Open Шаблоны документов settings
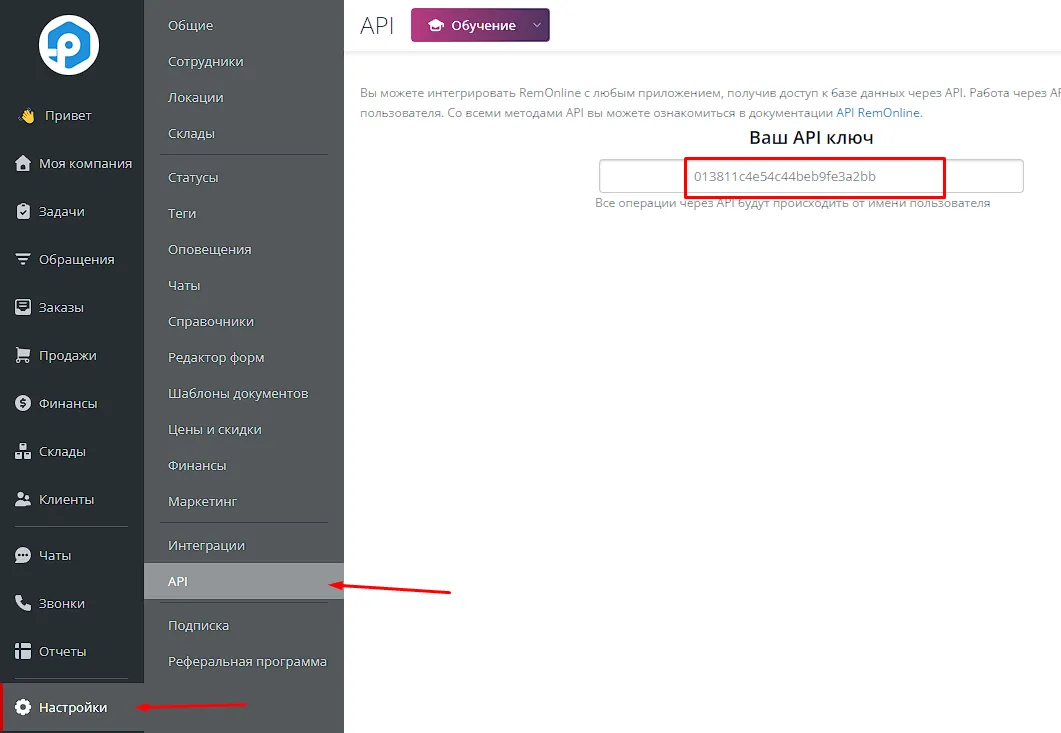The image size is (1061, 733). click(238, 393)
